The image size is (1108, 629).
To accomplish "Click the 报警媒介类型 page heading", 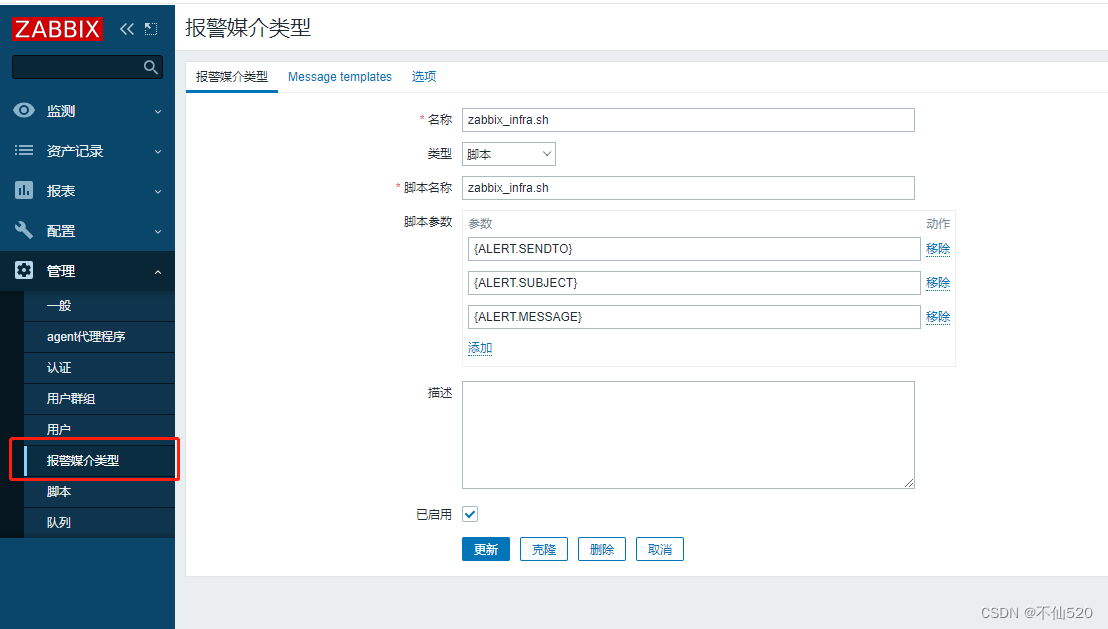I will click(x=248, y=28).
